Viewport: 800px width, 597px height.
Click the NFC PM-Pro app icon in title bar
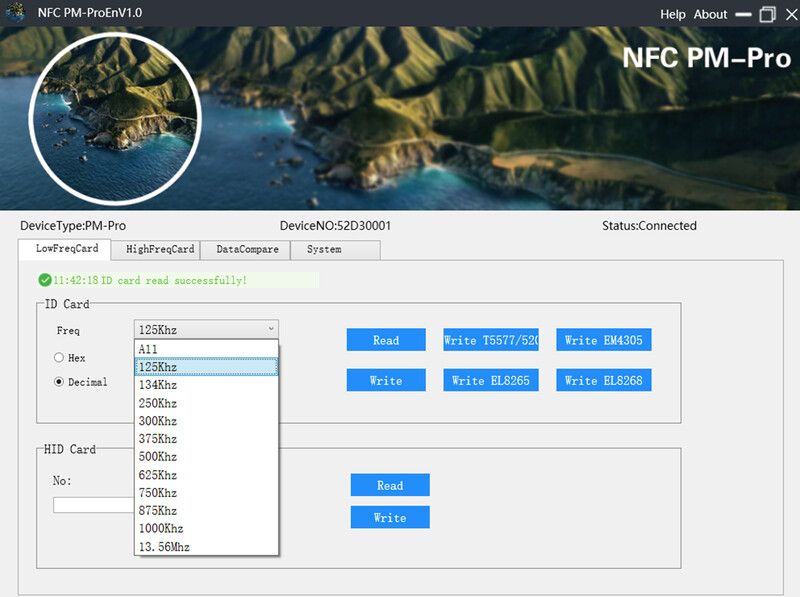point(15,14)
